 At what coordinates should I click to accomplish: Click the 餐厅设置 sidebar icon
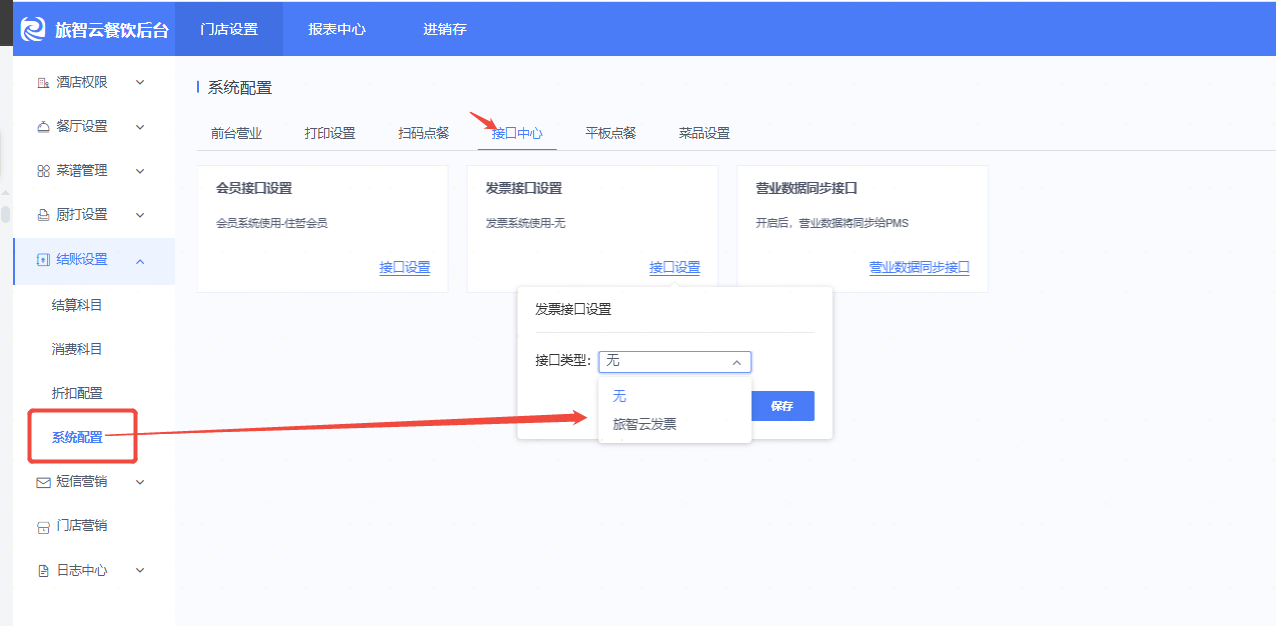click(43, 126)
